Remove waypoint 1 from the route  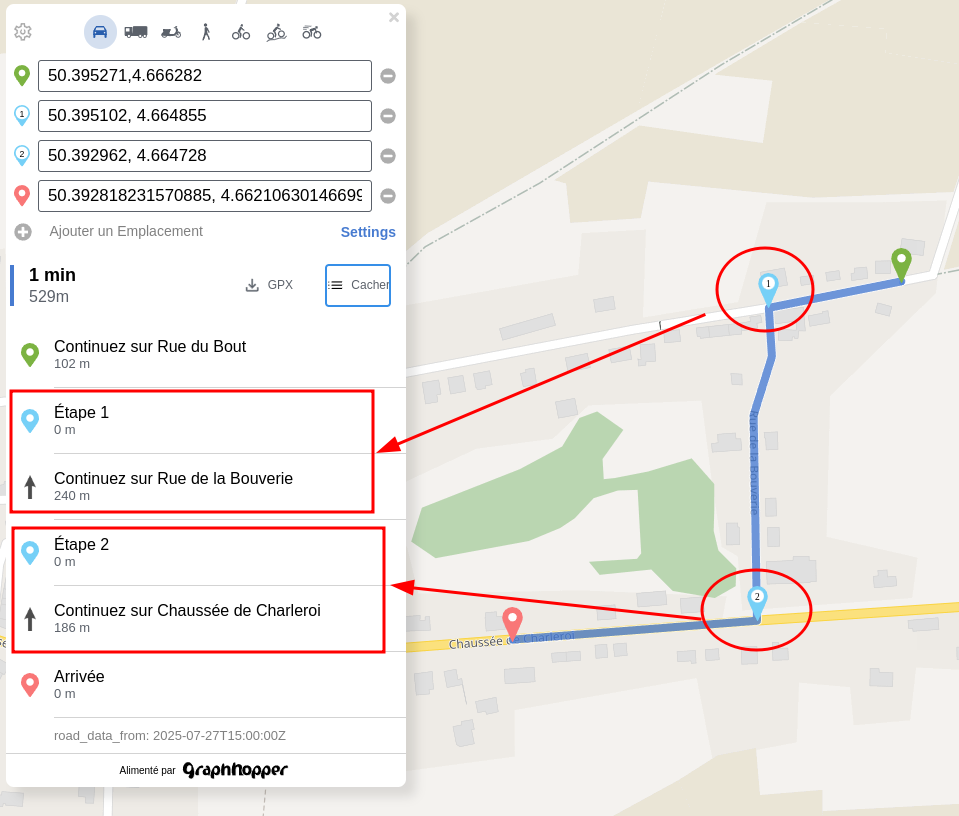click(388, 116)
